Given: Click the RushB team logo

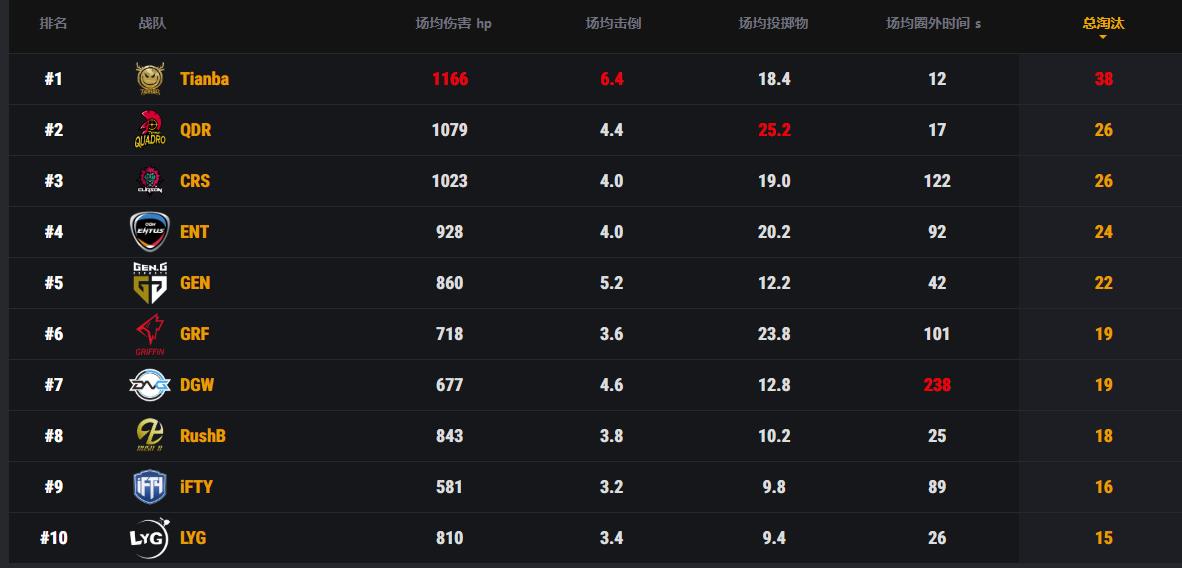Looking at the screenshot, I should point(150,436).
